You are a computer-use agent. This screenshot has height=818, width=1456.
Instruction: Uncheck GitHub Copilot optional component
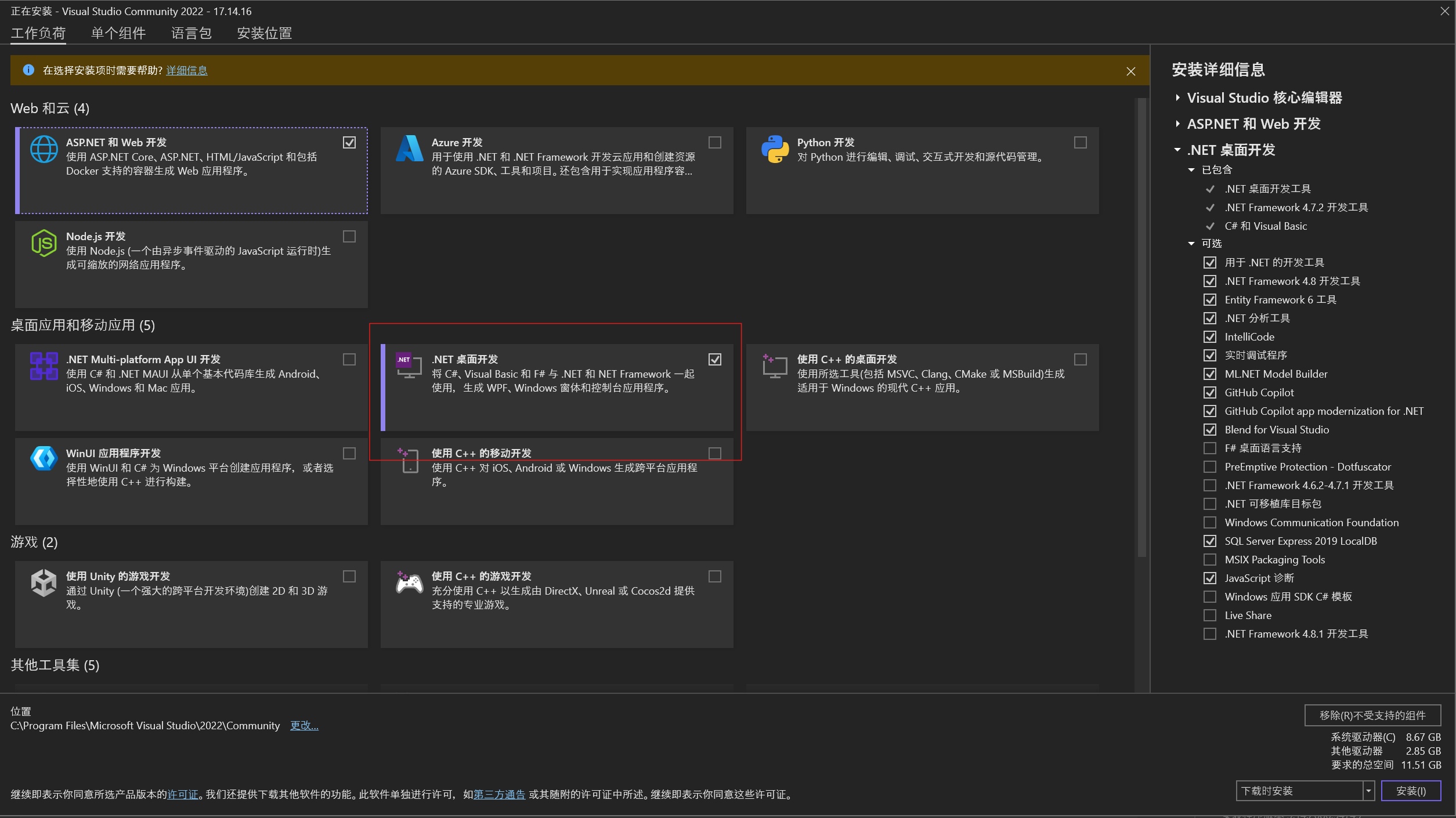[1209, 393]
